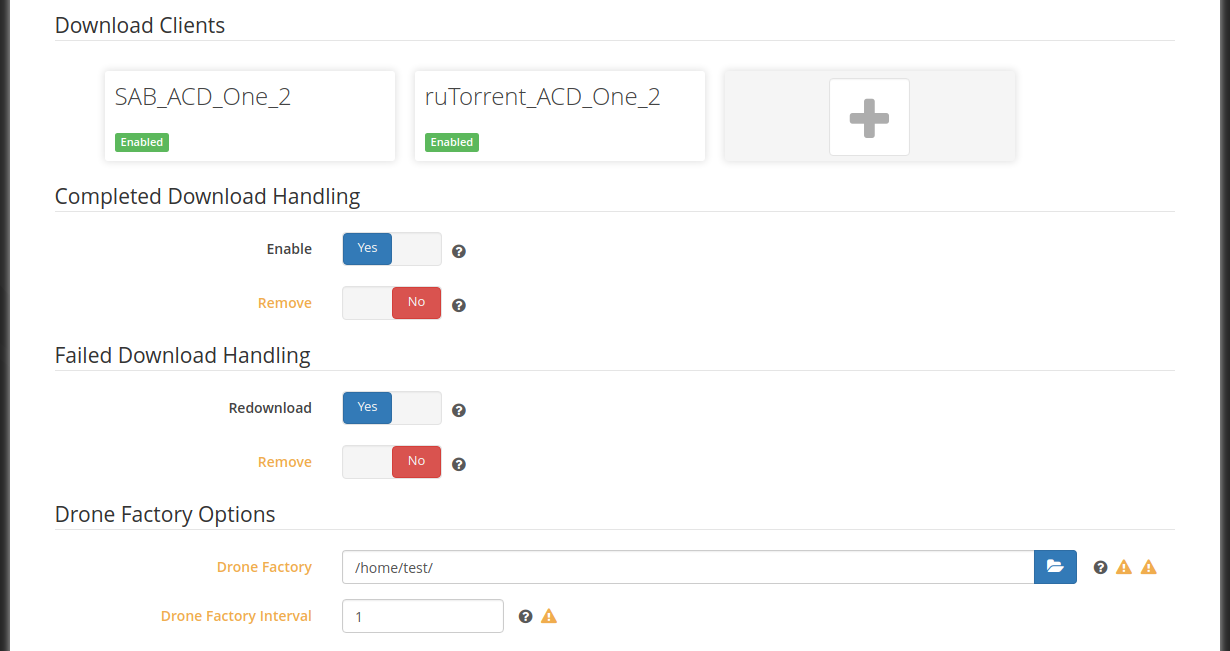Toggle Remove switch under Failed Download Handling
The height and width of the screenshot is (651, 1230).
392,462
